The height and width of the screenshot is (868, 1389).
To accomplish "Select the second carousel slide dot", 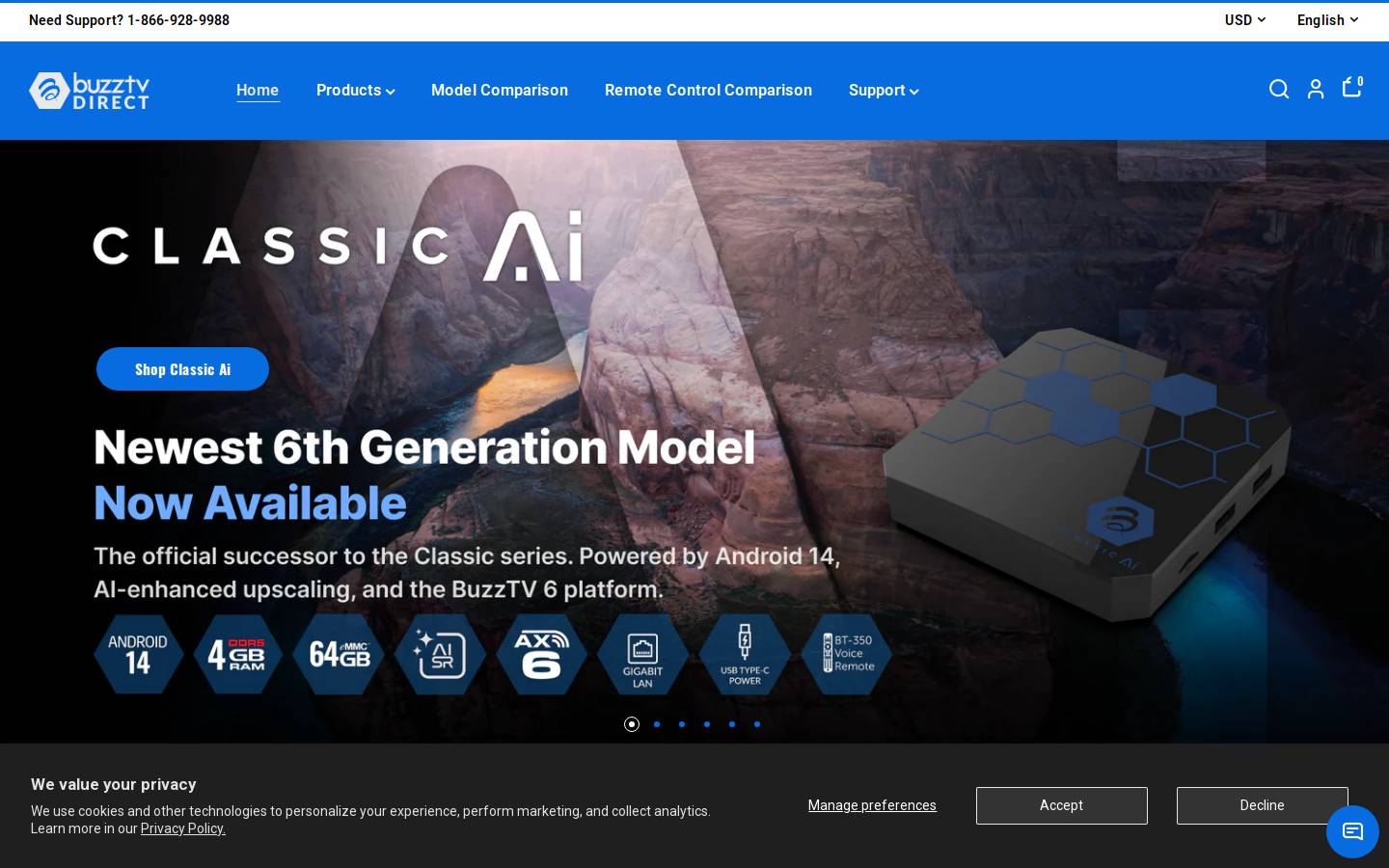I will click(x=657, y=724).
